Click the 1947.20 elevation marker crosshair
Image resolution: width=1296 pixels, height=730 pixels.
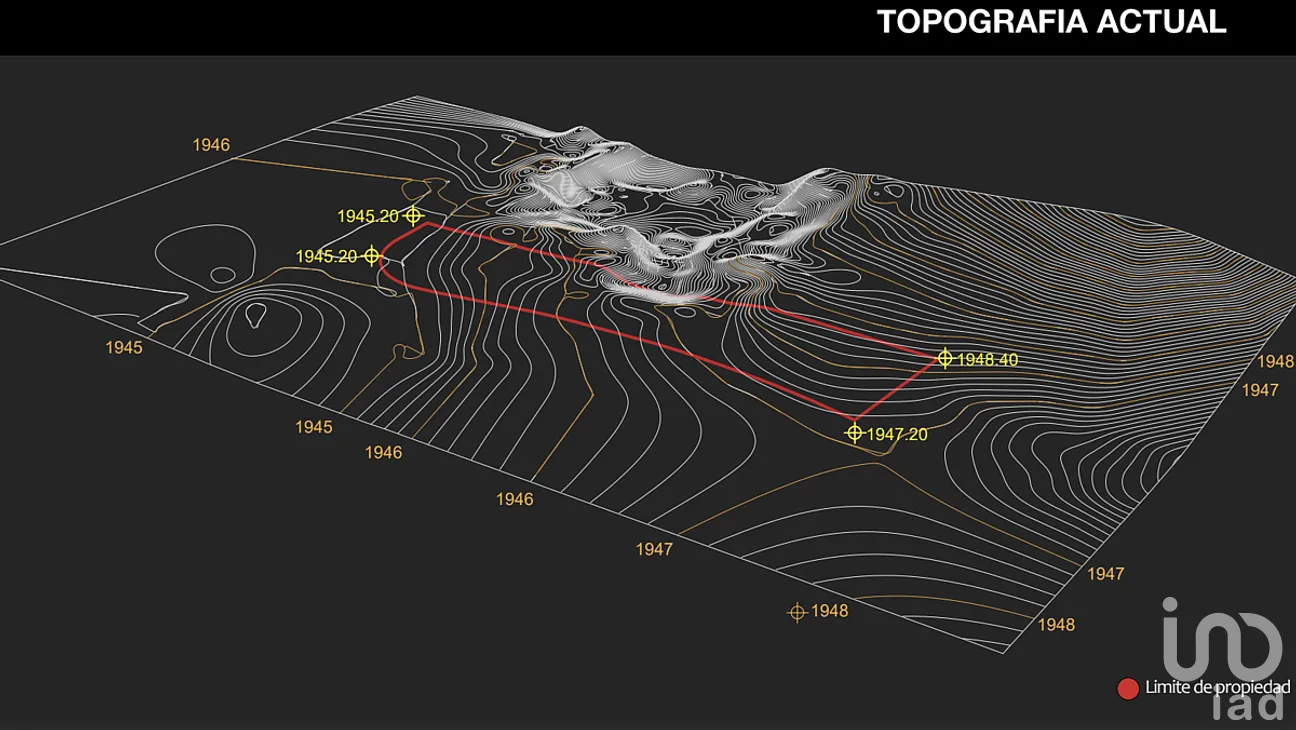[854, 433]
